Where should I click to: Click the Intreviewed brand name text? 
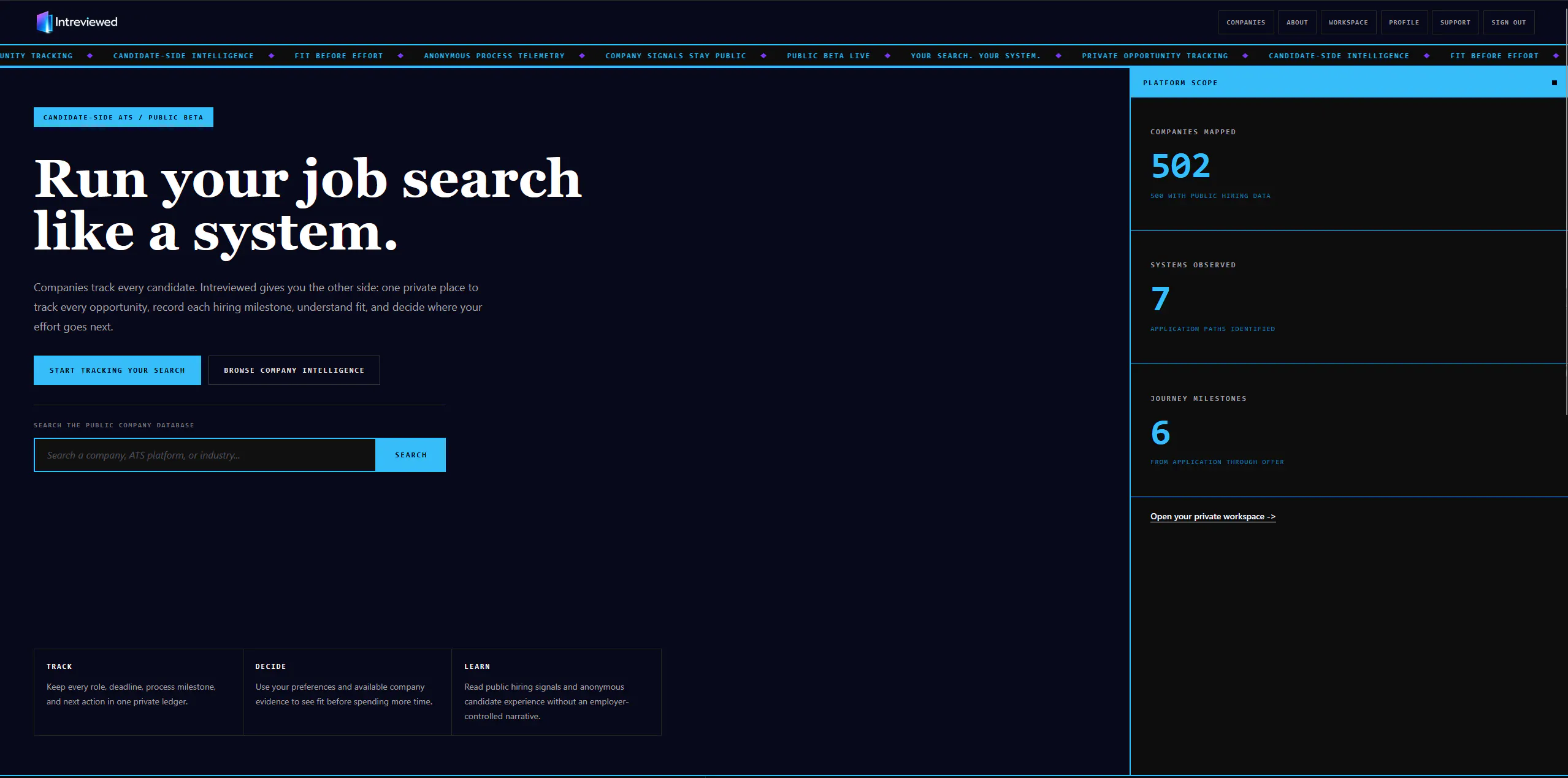click(x=86, y=22)
